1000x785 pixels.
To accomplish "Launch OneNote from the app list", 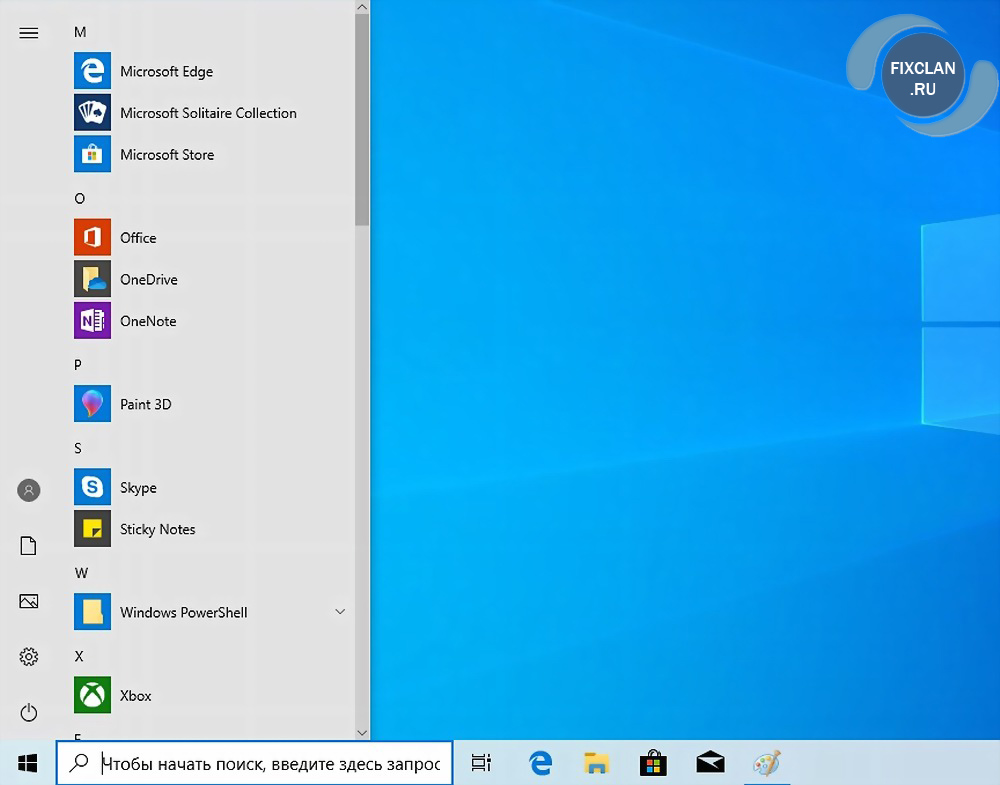I will 147,321.
